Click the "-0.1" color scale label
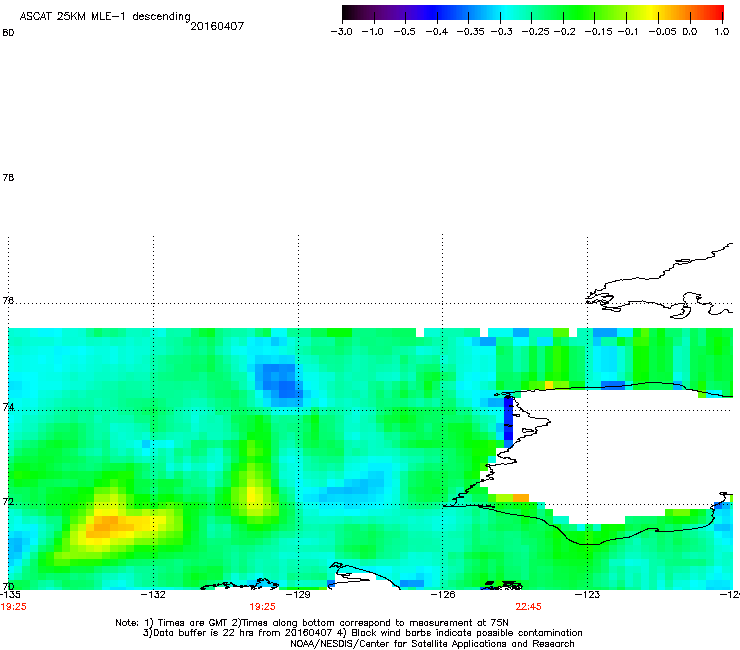 [x=627, y=32]
